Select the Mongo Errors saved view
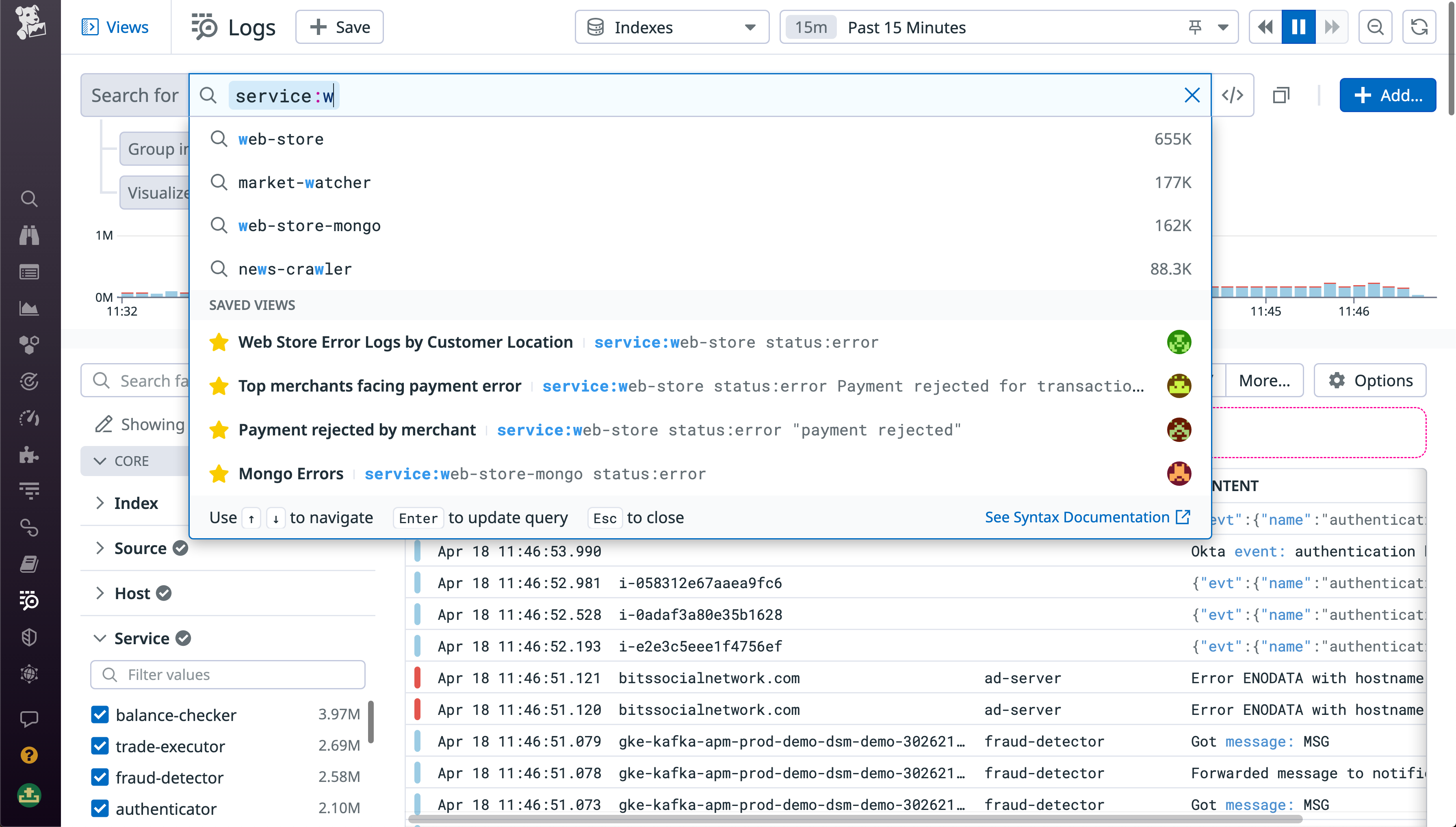The height and width of the screenshot is (827, 1456). (291, 473)
